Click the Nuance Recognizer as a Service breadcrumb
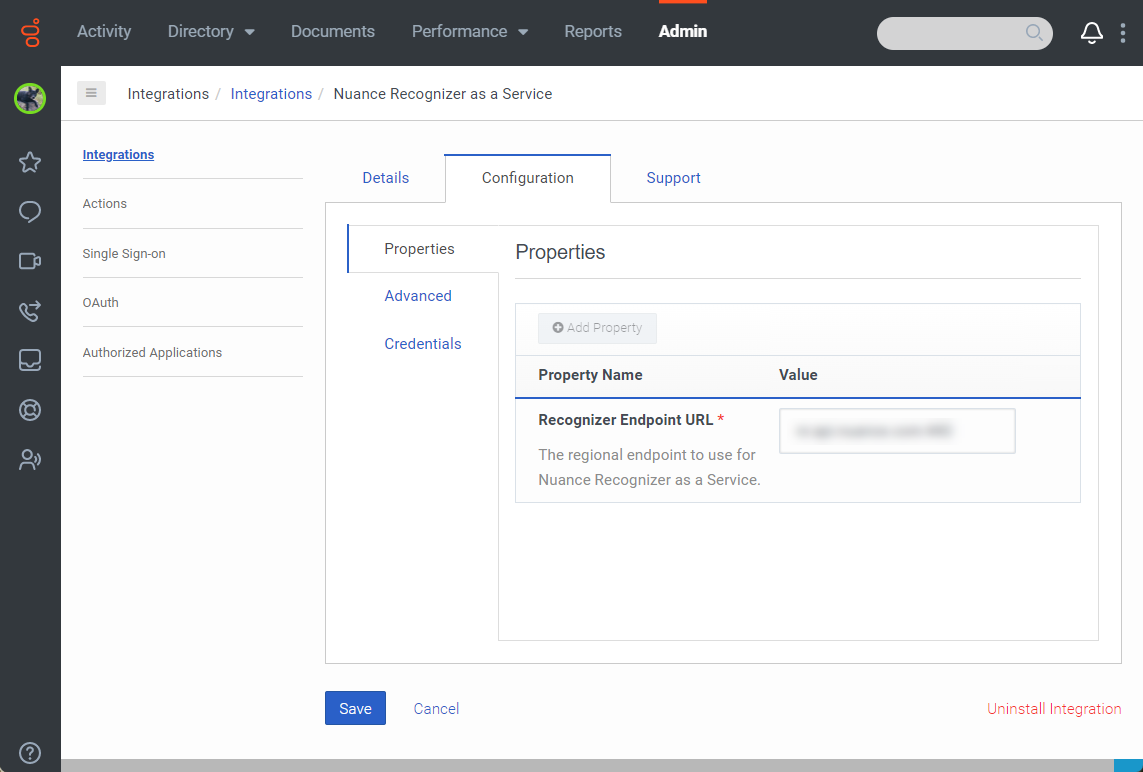 [442, 94]
